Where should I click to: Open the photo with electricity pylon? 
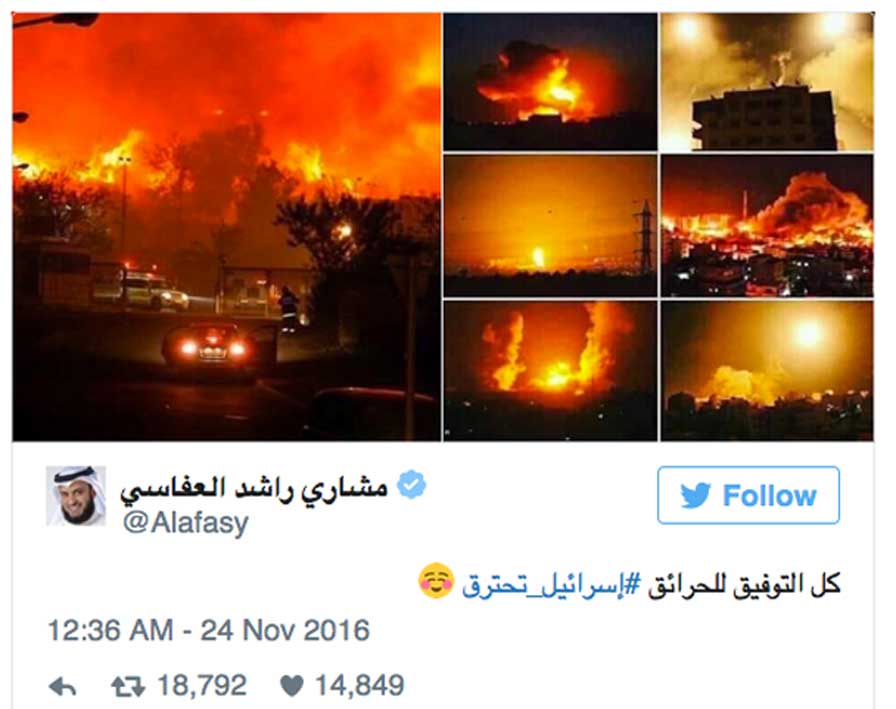point(550,226)
